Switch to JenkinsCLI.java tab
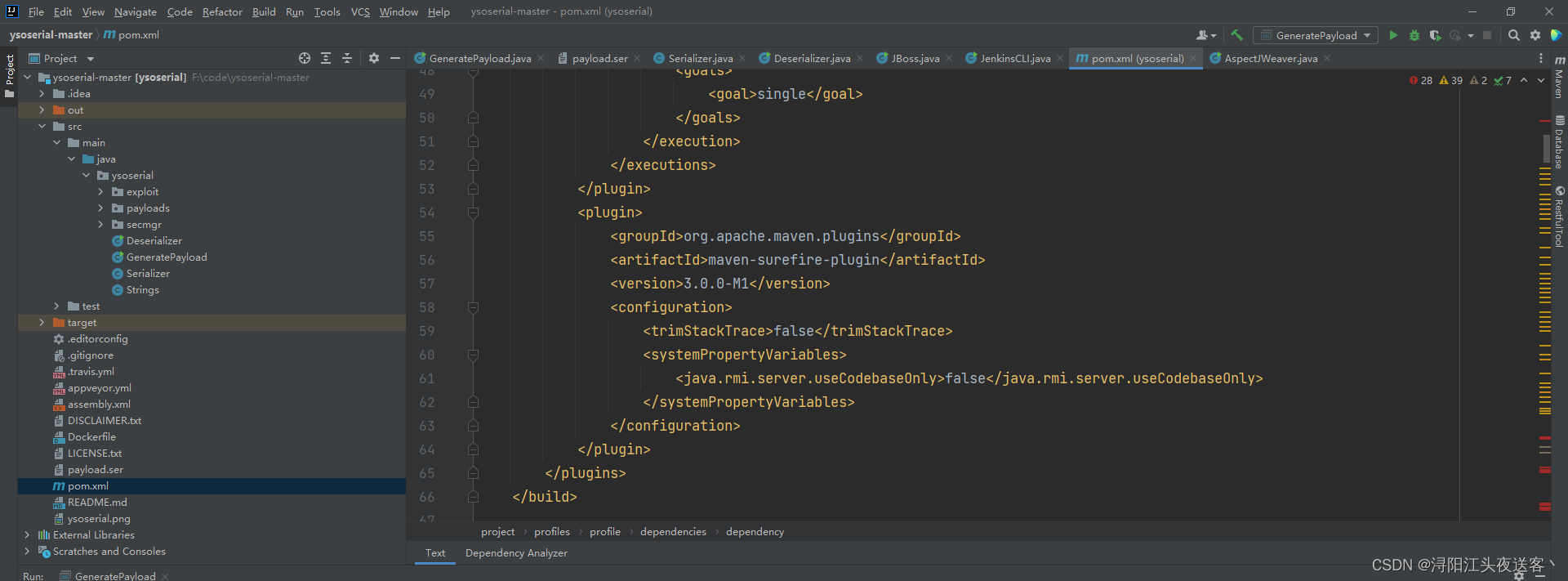The height and width of the screenshot is (581, 1568). click(x=1015, y=58)
